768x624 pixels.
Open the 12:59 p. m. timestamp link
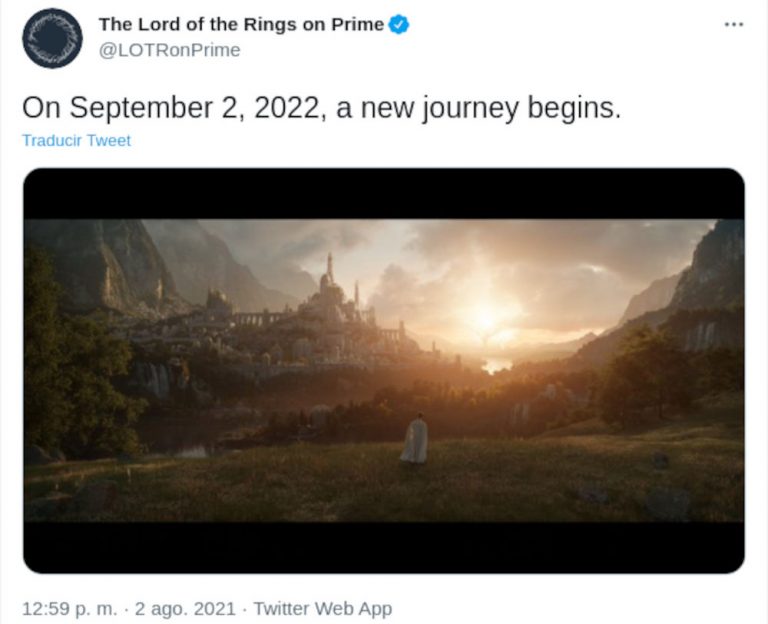pyautogui.click(x=65, y=608)
